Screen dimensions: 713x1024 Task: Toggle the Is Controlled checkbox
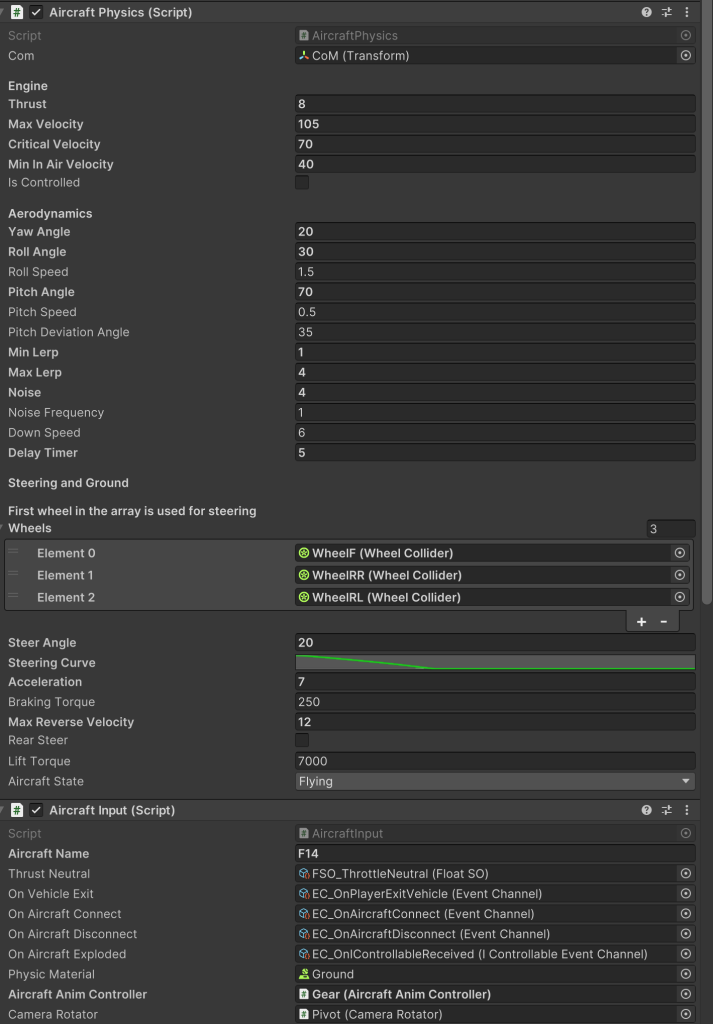(x=302, y=183)
